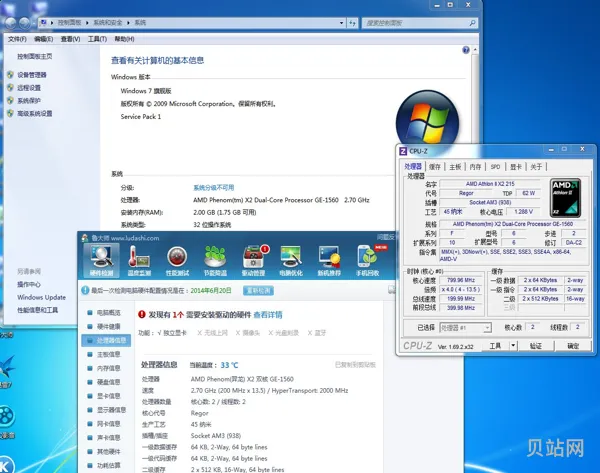Click the refresh button beside the address bar

(x=352, y=23)
